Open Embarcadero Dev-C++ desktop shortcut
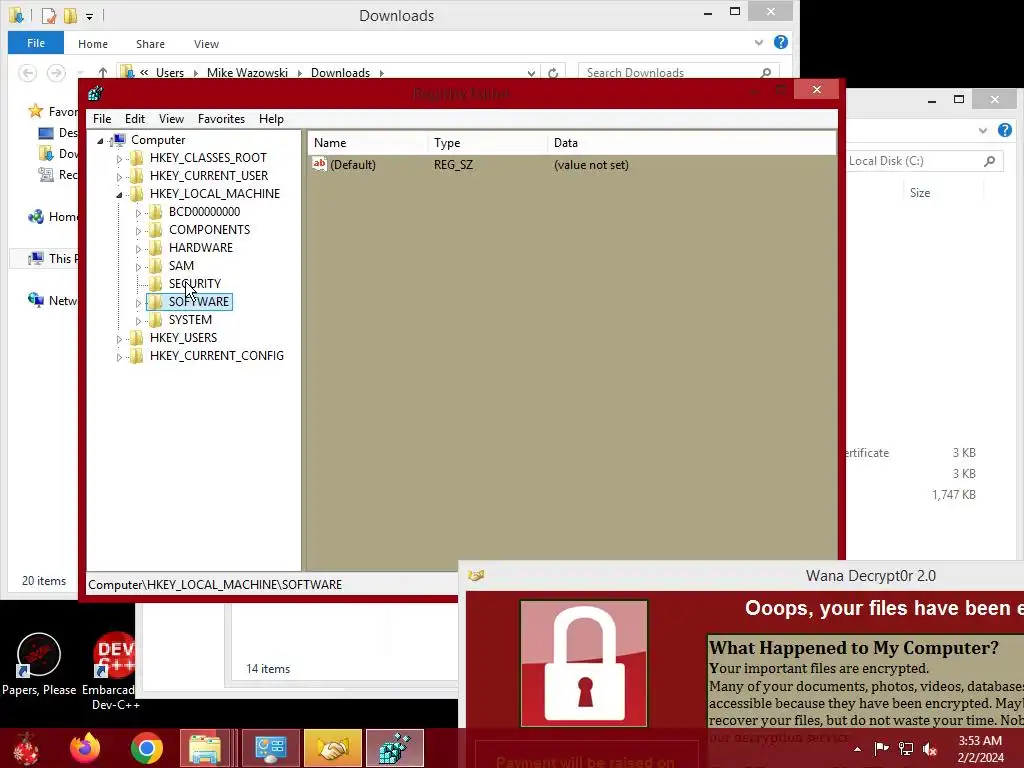This screenshot has height=768, width=1024. click(112, 671)
